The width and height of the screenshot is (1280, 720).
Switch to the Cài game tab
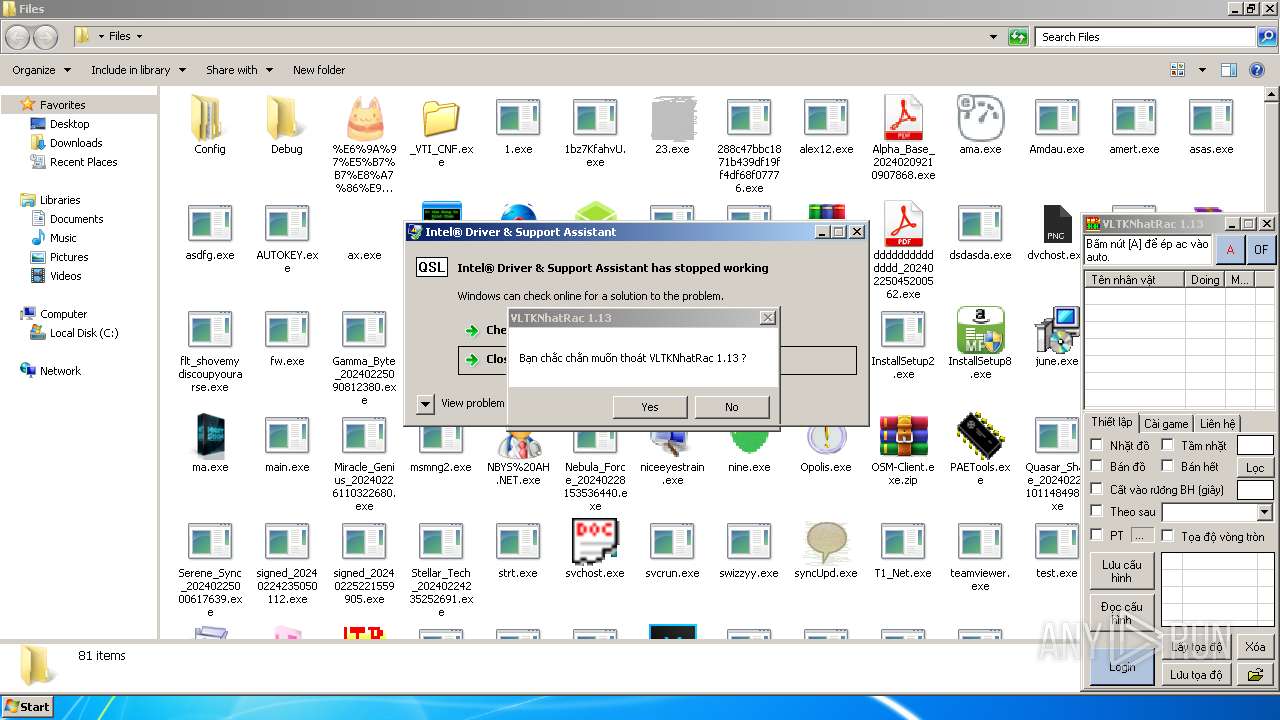point(1166,424)
